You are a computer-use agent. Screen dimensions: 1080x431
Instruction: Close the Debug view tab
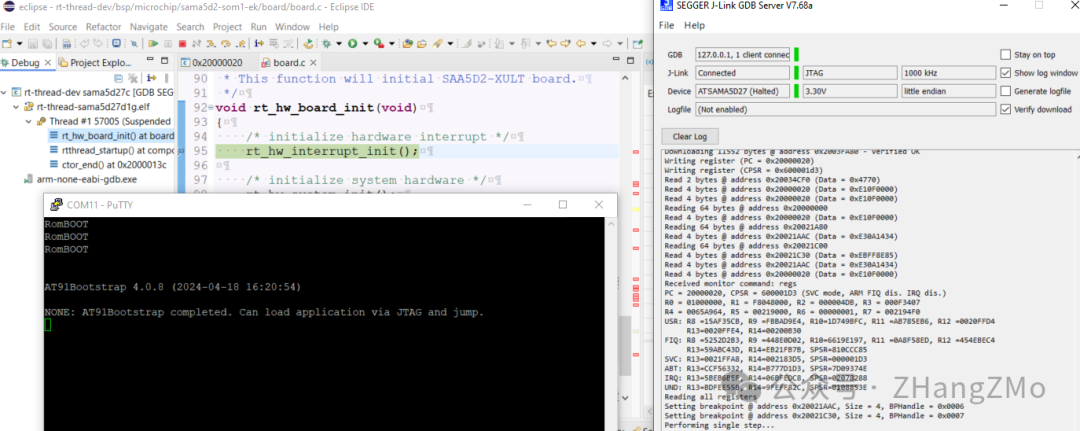click(x=48, y=63)
